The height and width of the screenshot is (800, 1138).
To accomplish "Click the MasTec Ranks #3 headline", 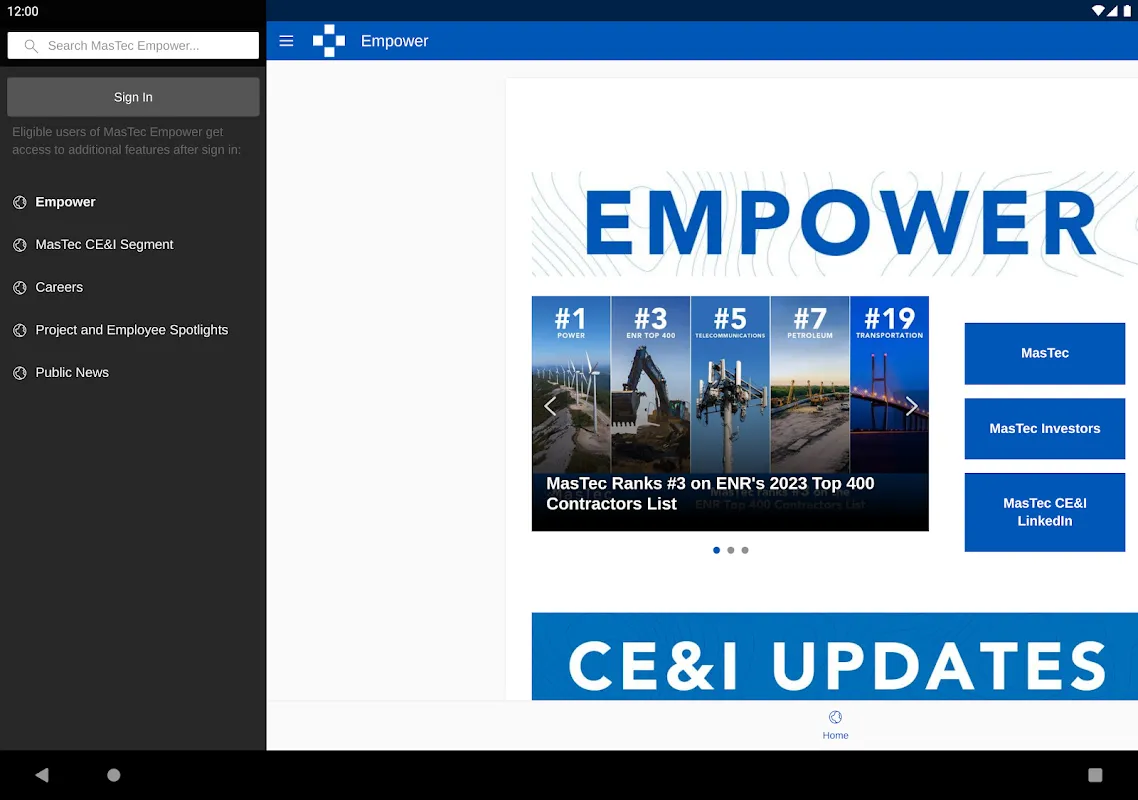I will (710, 494).
